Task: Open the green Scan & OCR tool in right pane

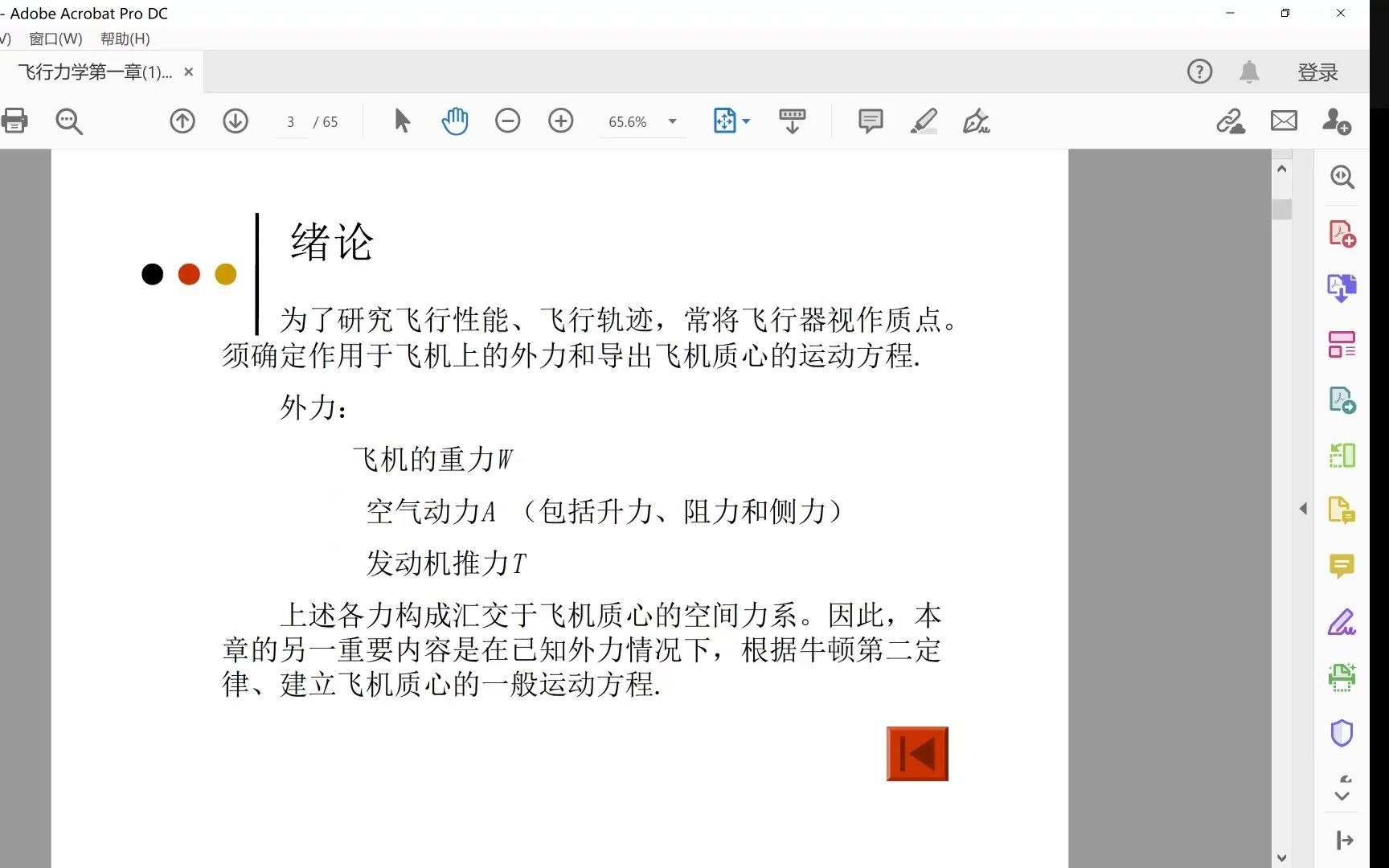Action: pyautogui.click(x=1342, y=678)
